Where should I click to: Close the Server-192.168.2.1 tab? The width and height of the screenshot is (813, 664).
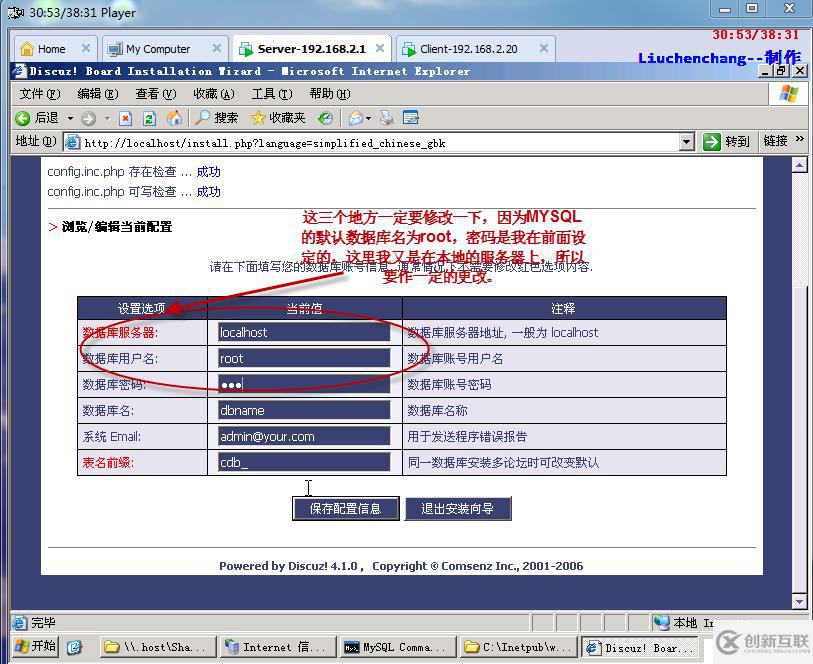(380, 48)
